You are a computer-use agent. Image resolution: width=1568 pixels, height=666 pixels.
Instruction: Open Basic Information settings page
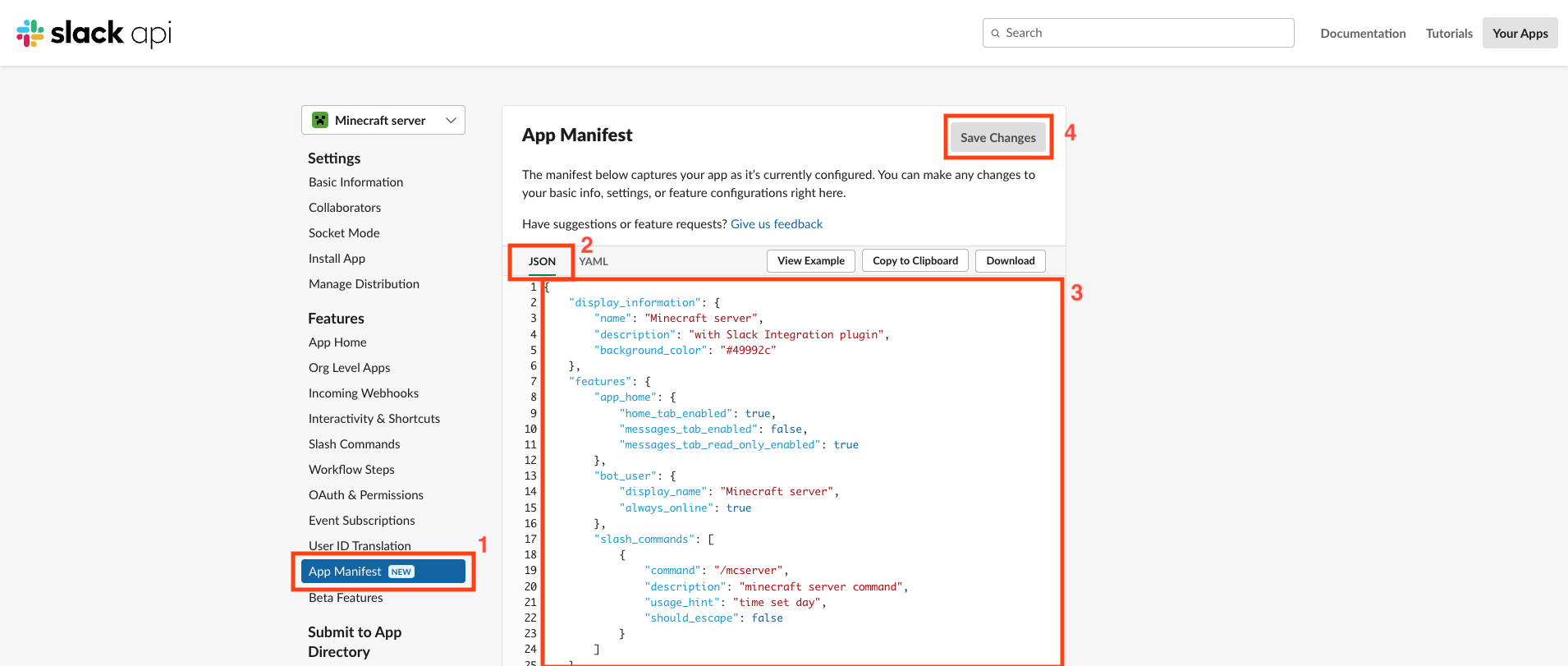click(x=355, y=182)
